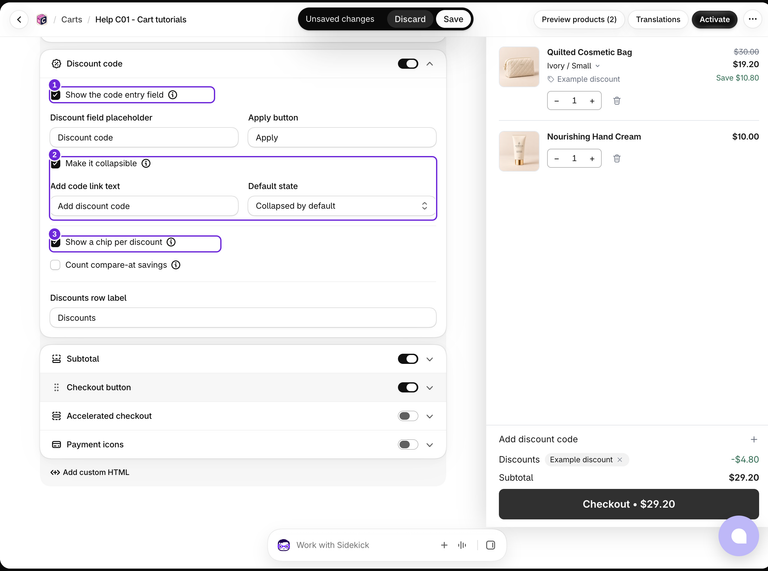The height and width of the screenshot is (571, 768).
Task: Click the Payment icons section icon
Action: tap(56, 445)
